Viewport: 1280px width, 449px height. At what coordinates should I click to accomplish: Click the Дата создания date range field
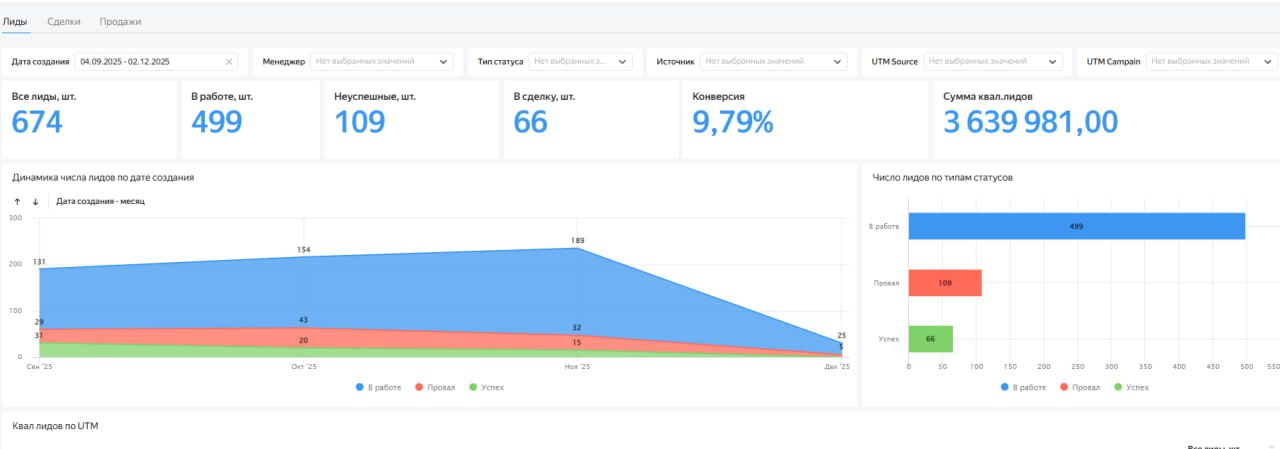click(x=156, y=62)
